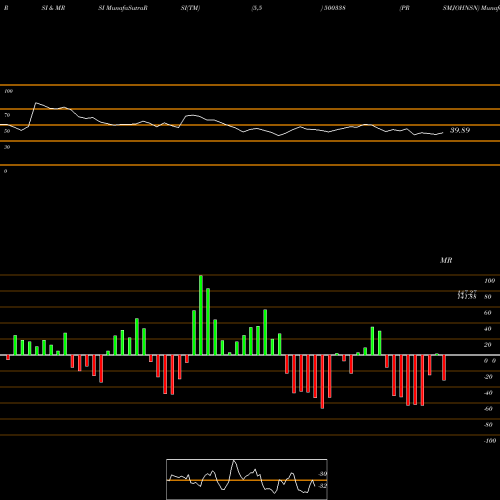Image resolution: width=500 pixels, height=500 pixels.
Task: Click the -60 label on MR scale
Action: point(488,409)
